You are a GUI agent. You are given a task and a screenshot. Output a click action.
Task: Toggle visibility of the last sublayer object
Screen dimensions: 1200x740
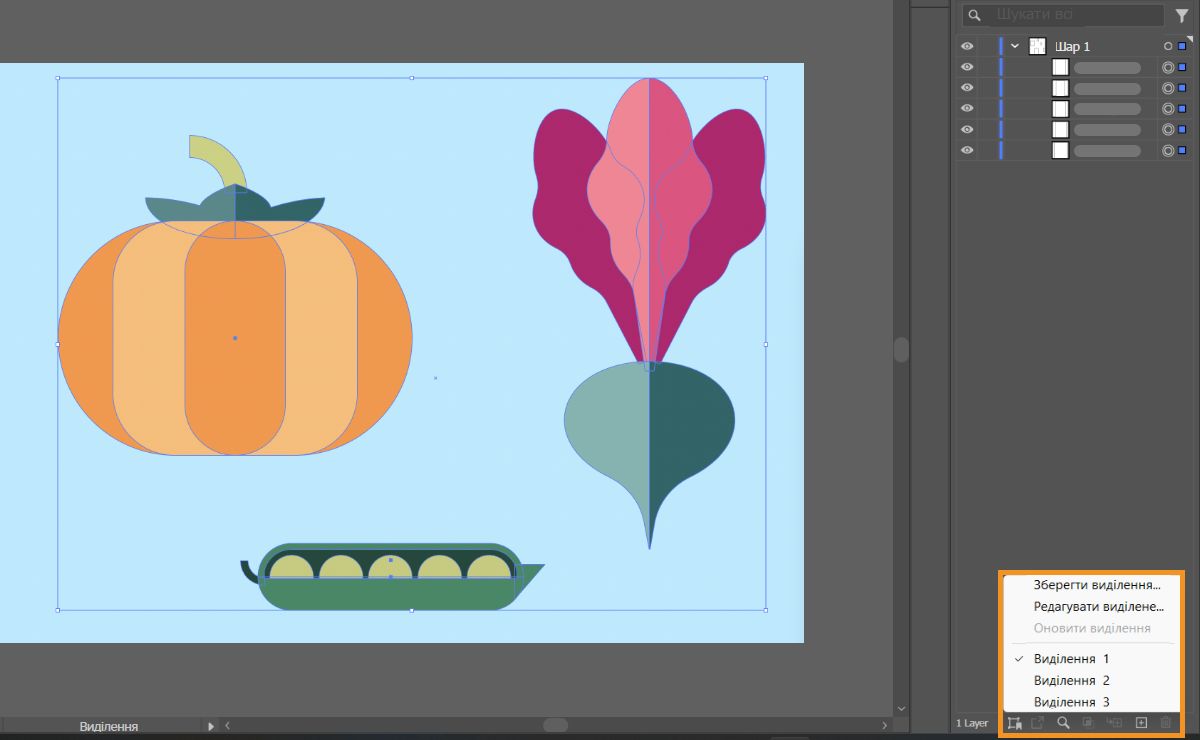click(x=966, y=151)
